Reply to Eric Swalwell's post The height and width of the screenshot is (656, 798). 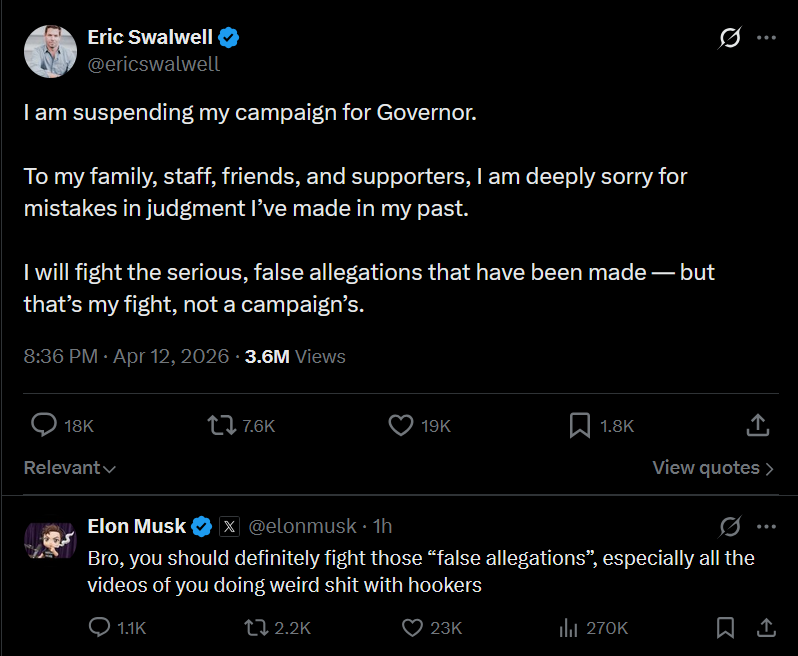point(45,425)
